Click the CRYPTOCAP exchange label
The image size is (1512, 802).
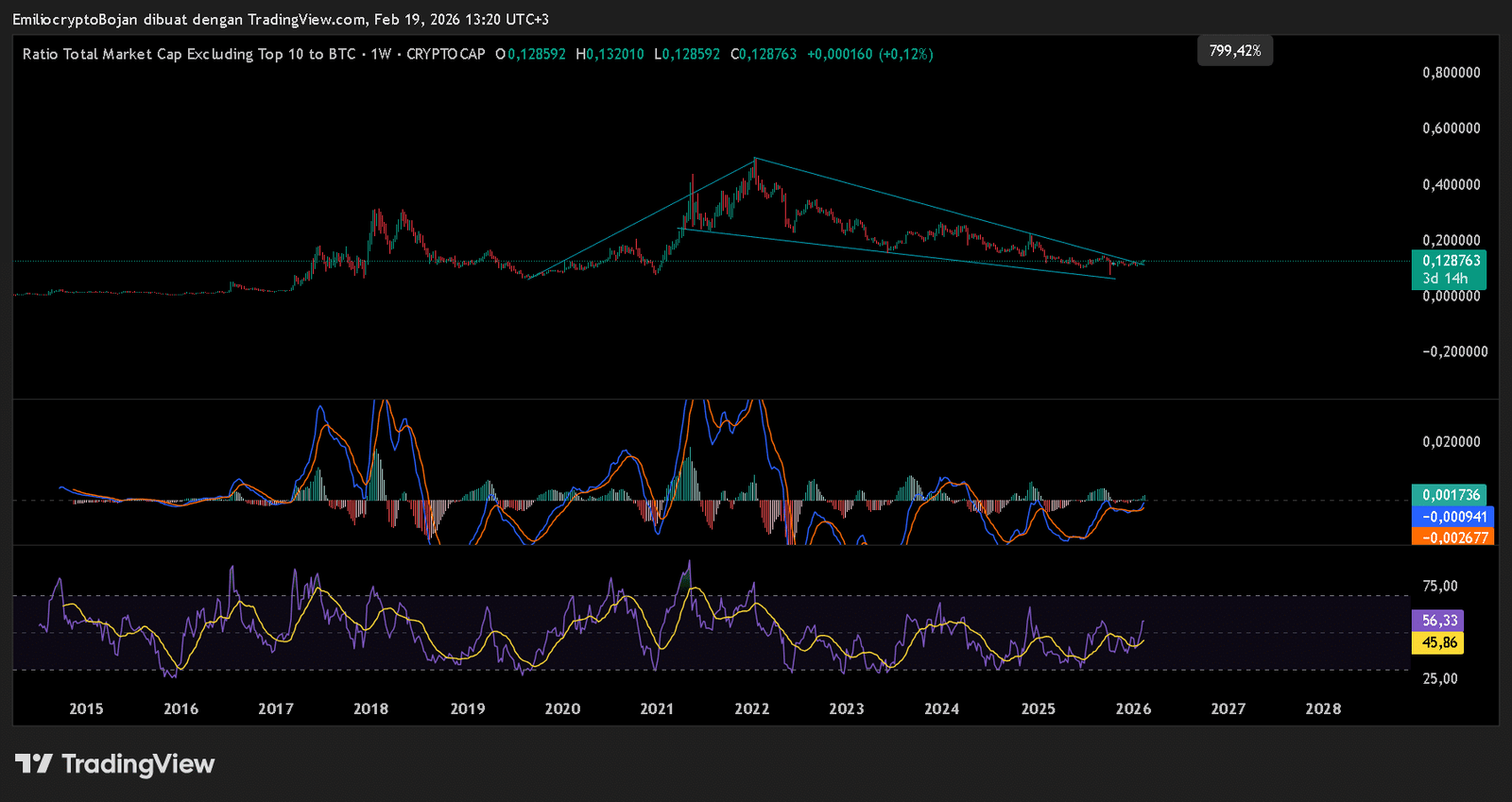click(446, 55)
